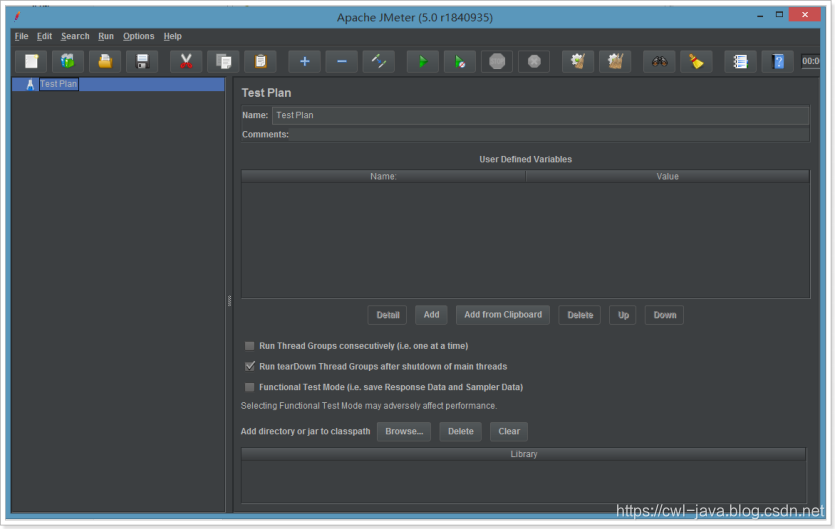Maximize the JMeter window

coord(779,14)
